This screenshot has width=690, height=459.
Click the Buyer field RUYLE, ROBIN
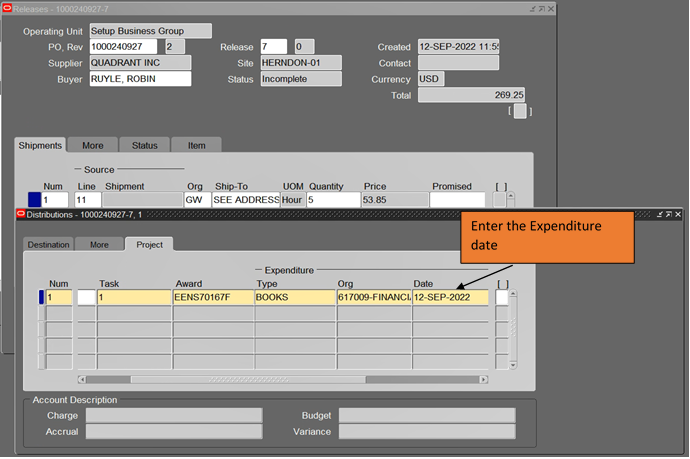coord(140,79)
